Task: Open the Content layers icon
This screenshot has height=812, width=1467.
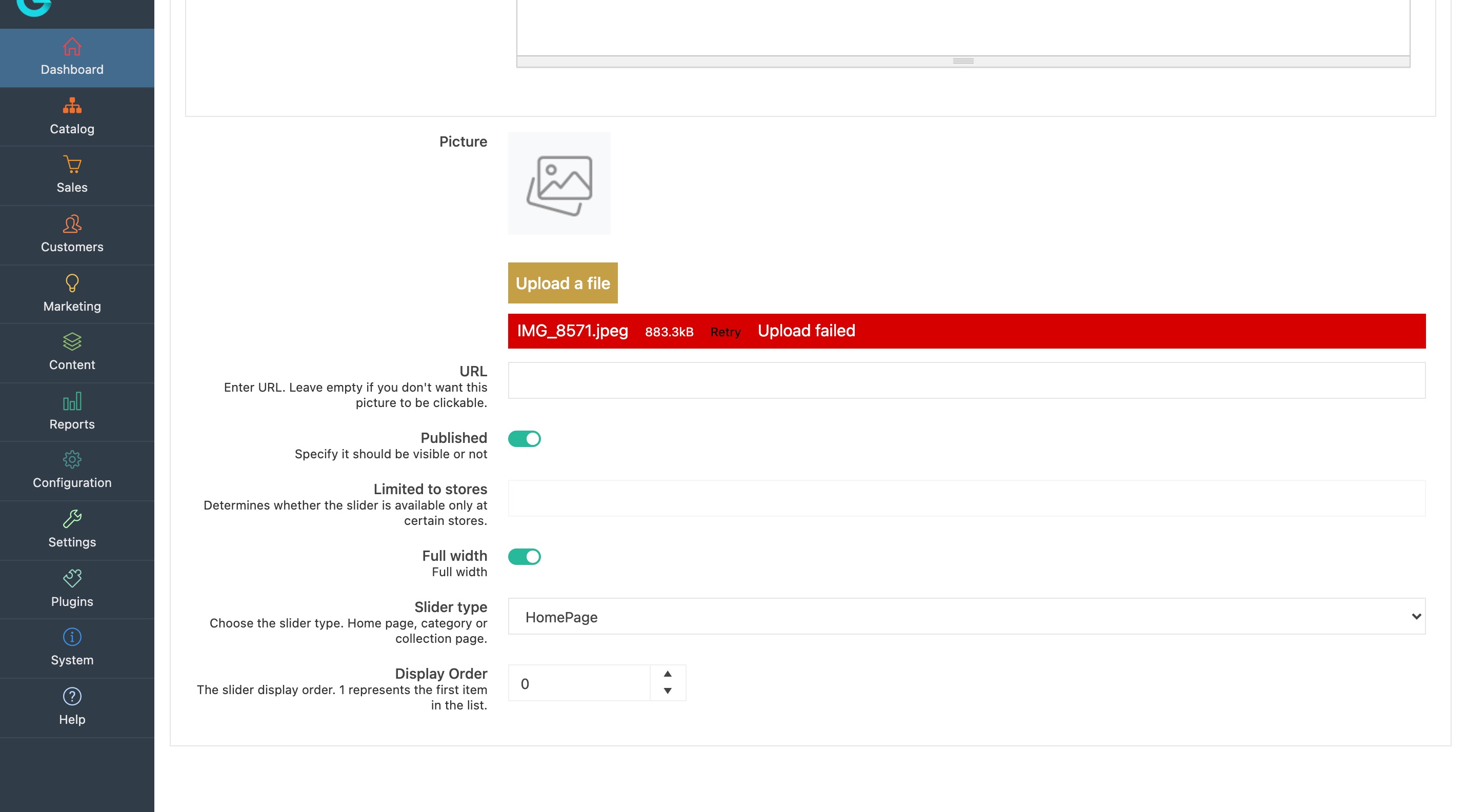Action: pos(72,341)
